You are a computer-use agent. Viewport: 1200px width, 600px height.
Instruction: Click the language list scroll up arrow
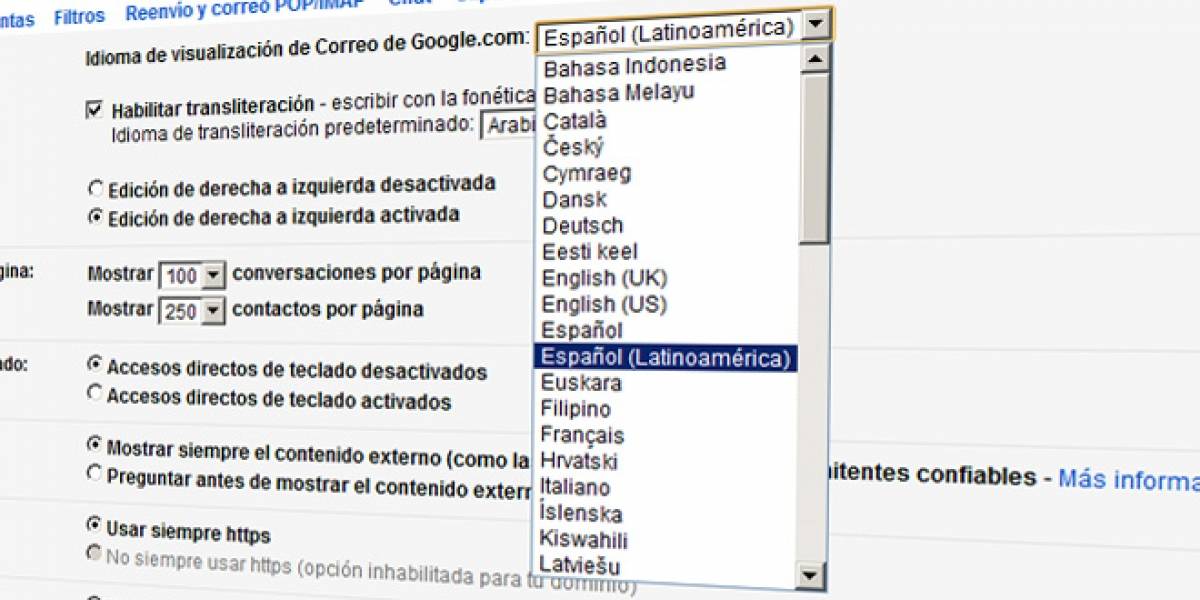click(815, 59)
